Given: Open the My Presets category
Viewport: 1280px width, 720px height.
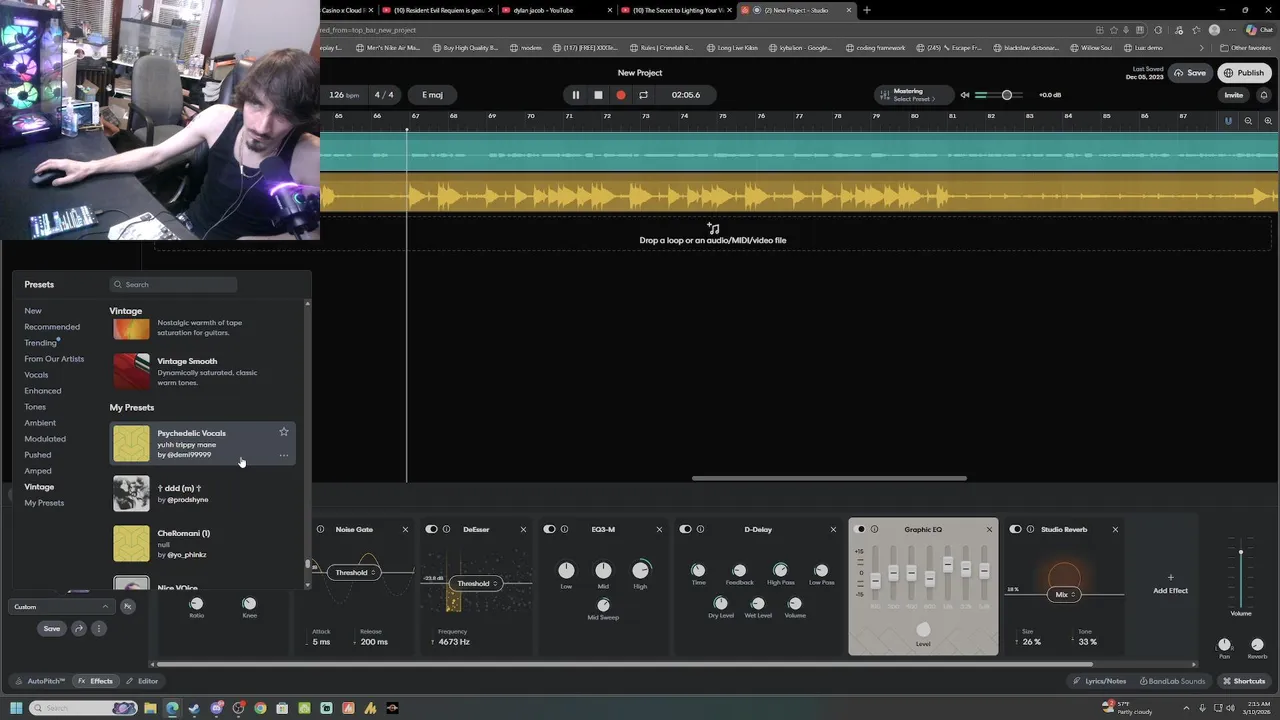Looking at the screenshot, I should 44,503.
